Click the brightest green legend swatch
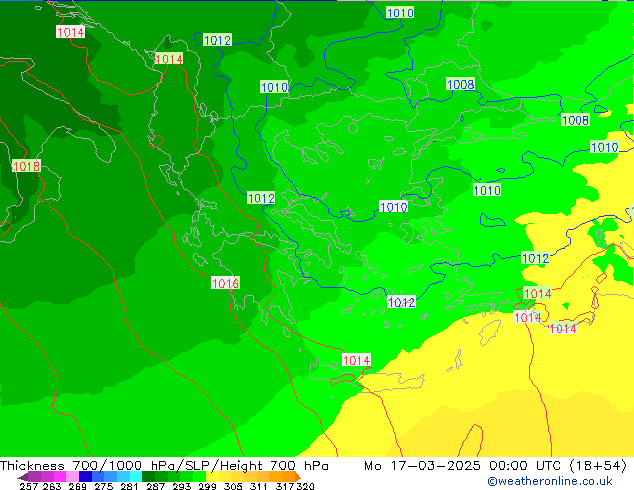 199,476
